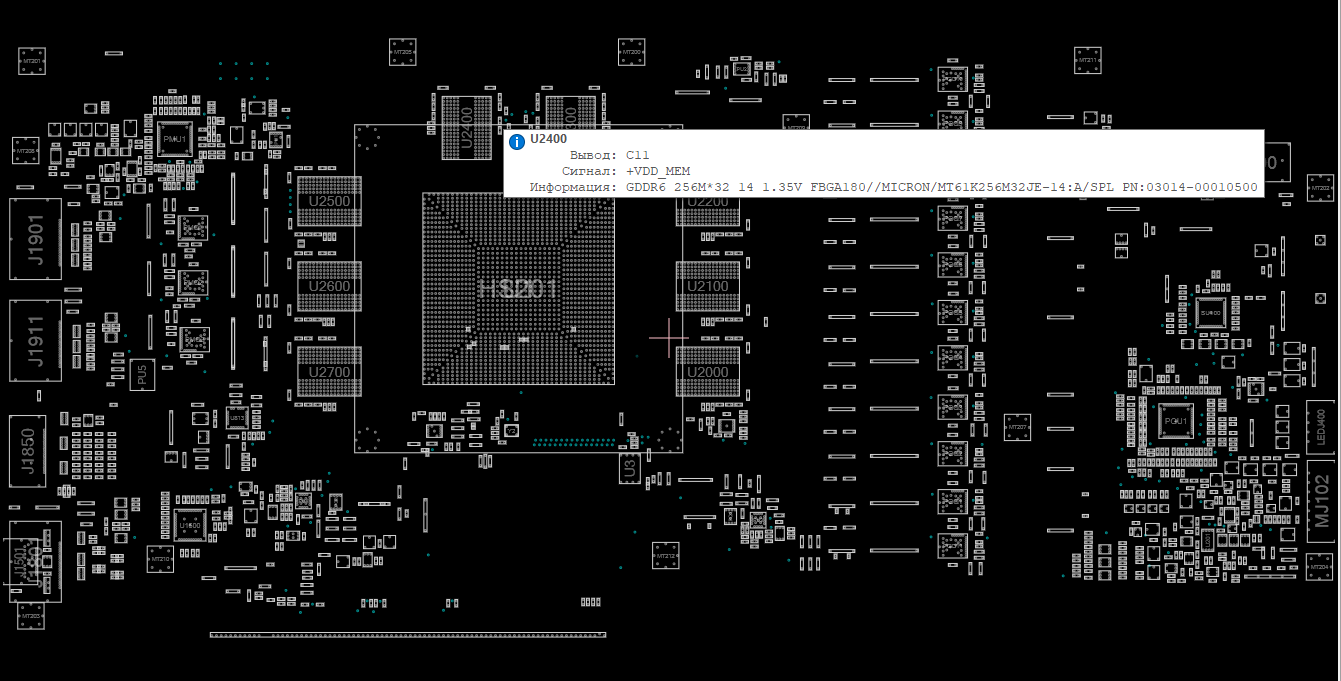
Task: Select mounting hole MT202
Action: [x=1320, y=187]
